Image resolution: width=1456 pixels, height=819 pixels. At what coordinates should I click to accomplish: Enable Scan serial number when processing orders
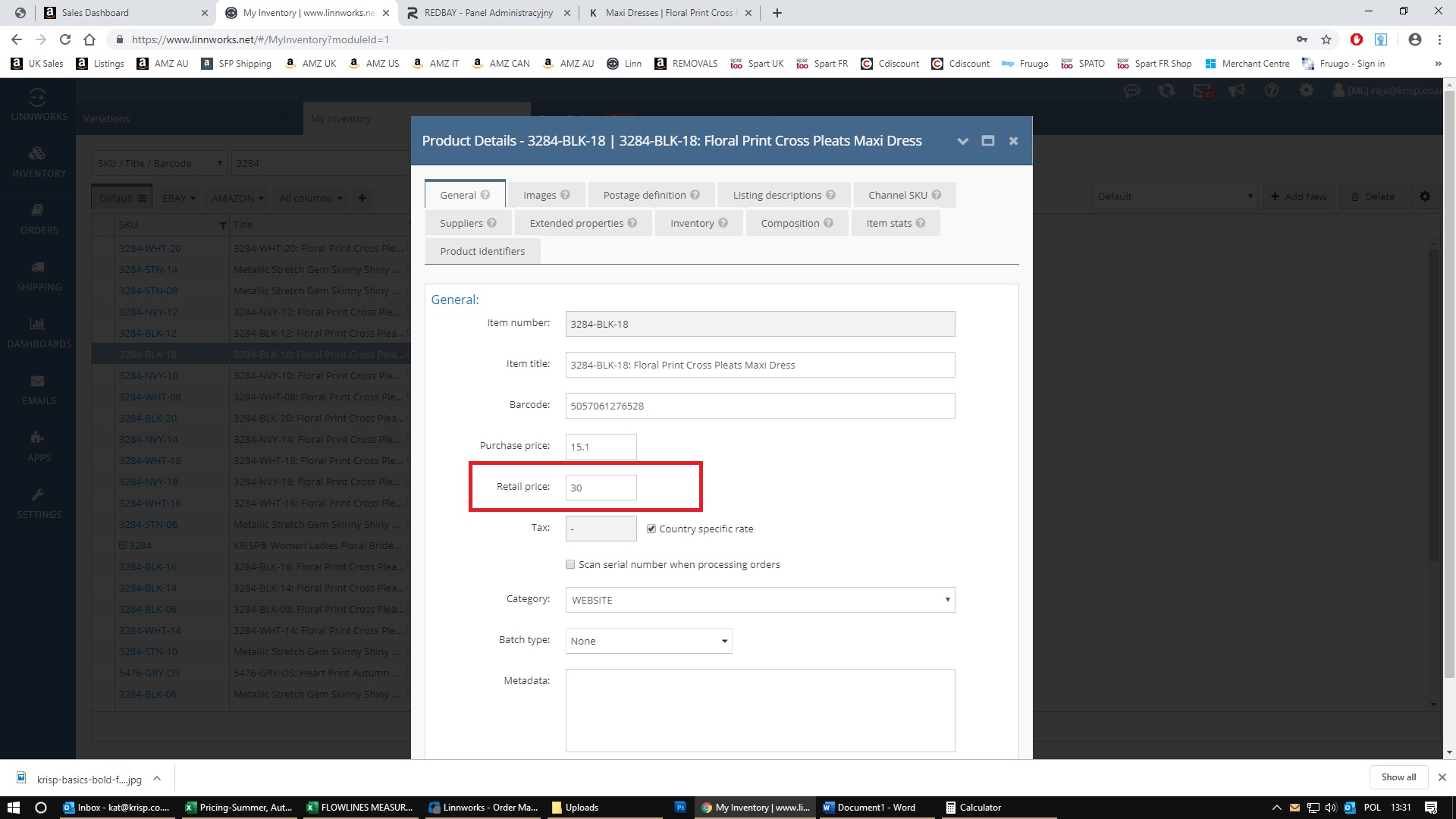click(570, 564)
